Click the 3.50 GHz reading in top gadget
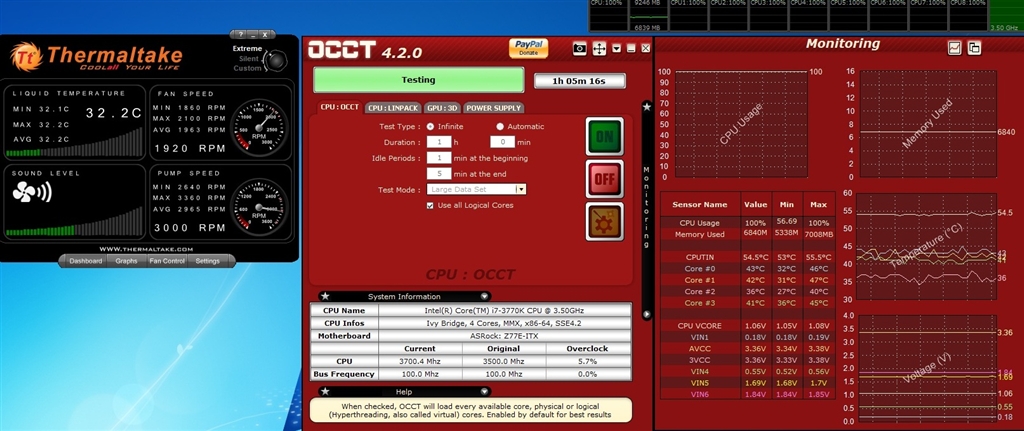The image size is (1024, 431). click(x=1004, y=28)
